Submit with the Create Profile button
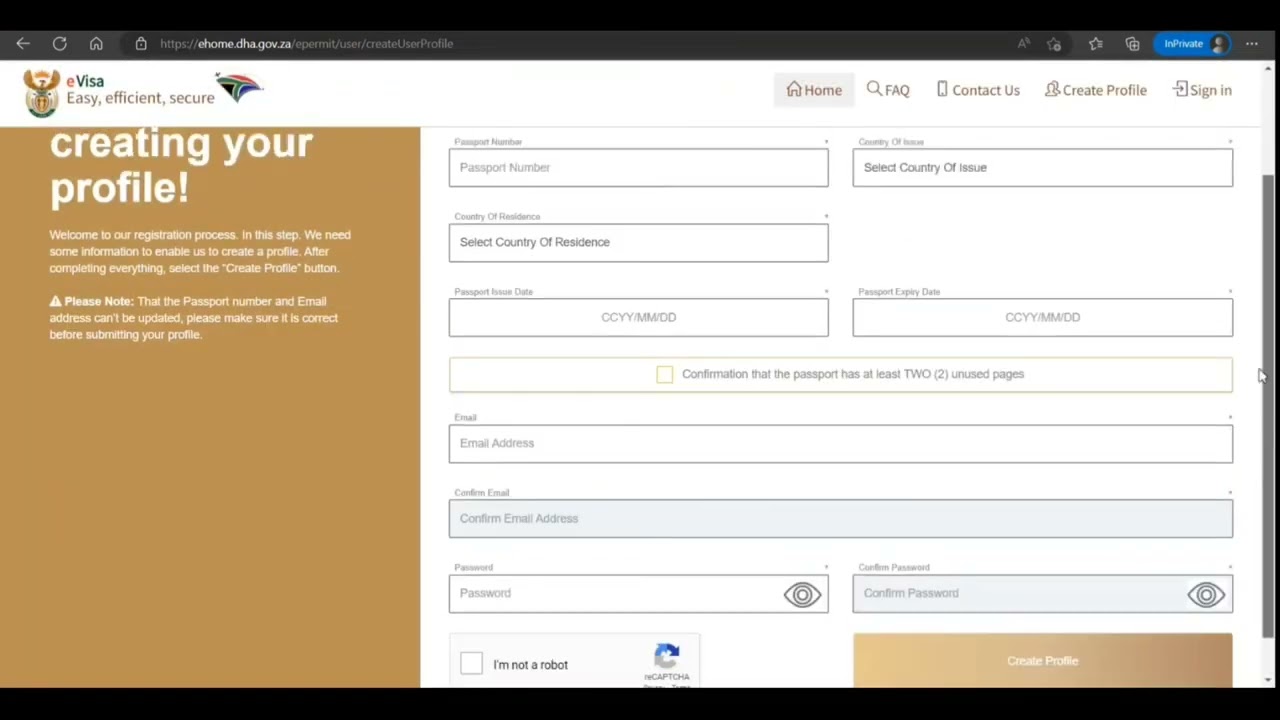Viewport: 1280px width, 720px height. (x=1043, y=661)
